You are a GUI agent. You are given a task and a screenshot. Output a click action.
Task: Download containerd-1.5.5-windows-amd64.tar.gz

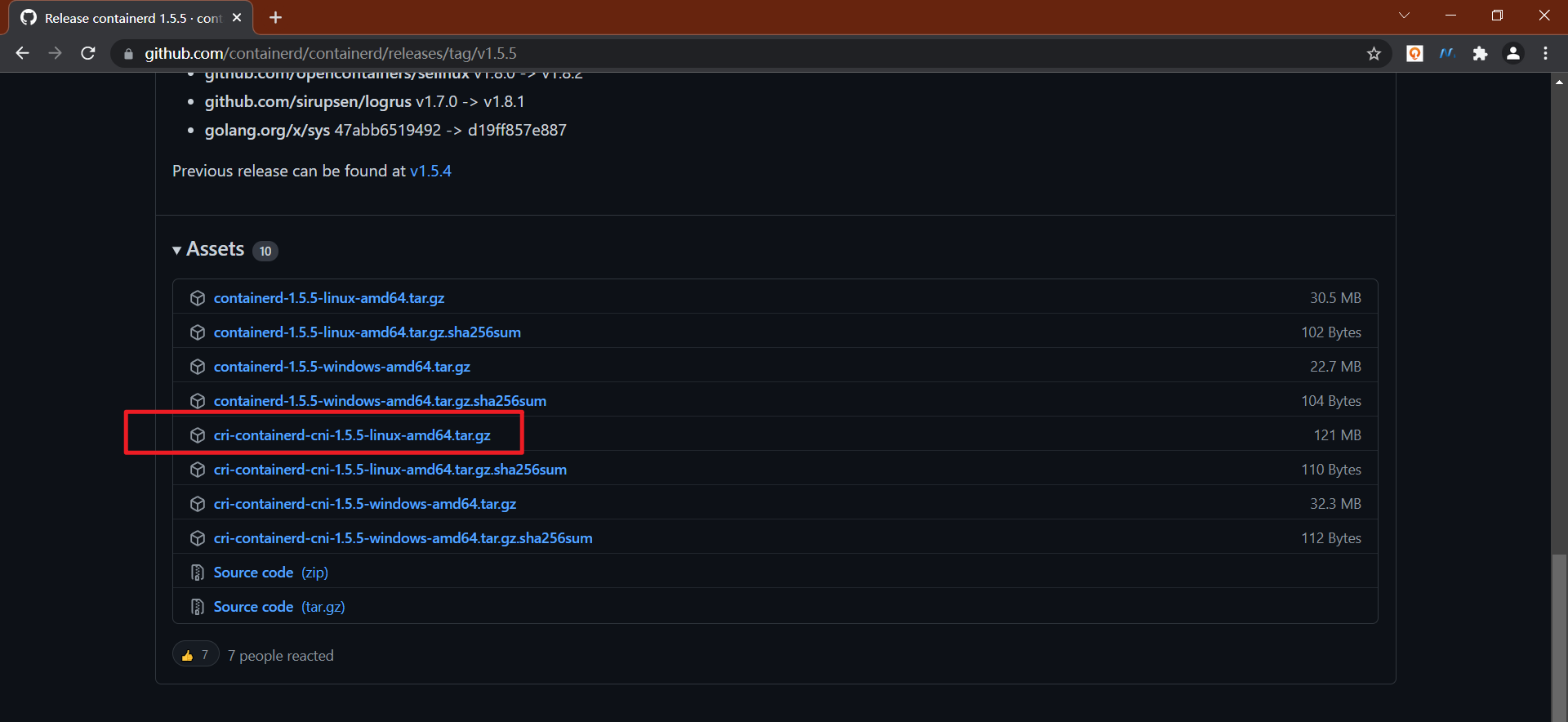[342, 367]
